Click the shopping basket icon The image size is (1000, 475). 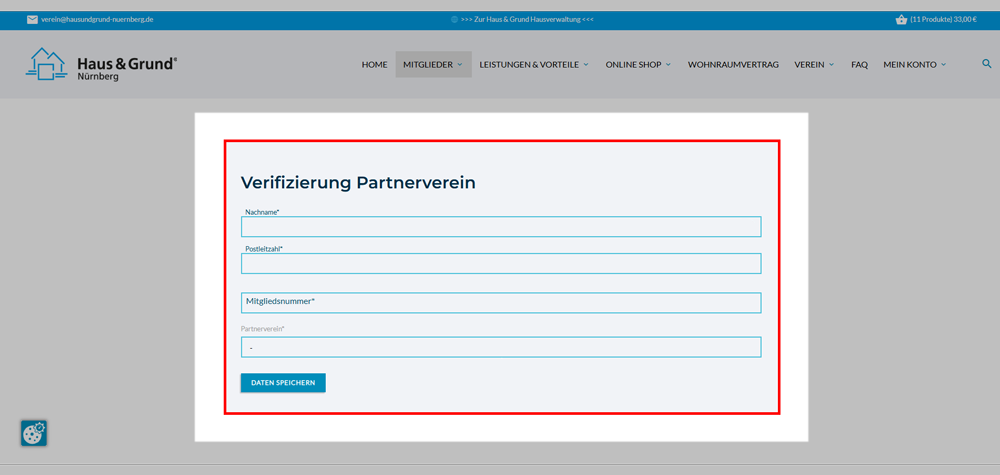click(901, 19)
